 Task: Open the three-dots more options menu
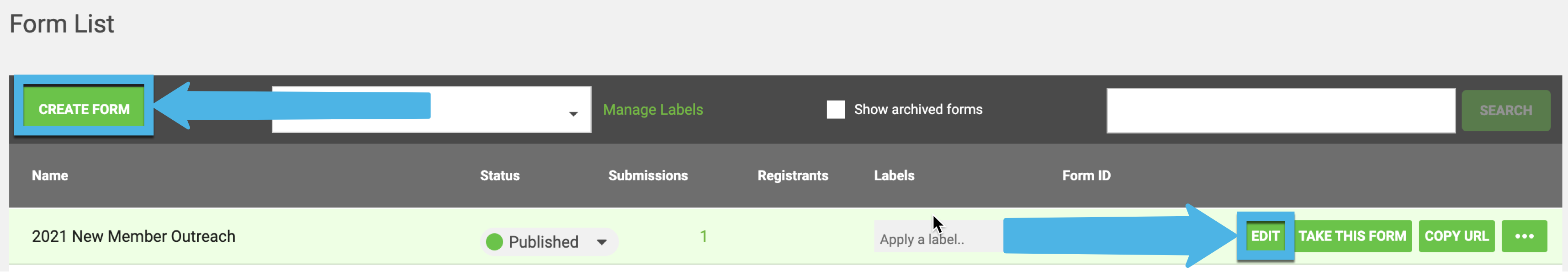click(x=1524, y=236)
